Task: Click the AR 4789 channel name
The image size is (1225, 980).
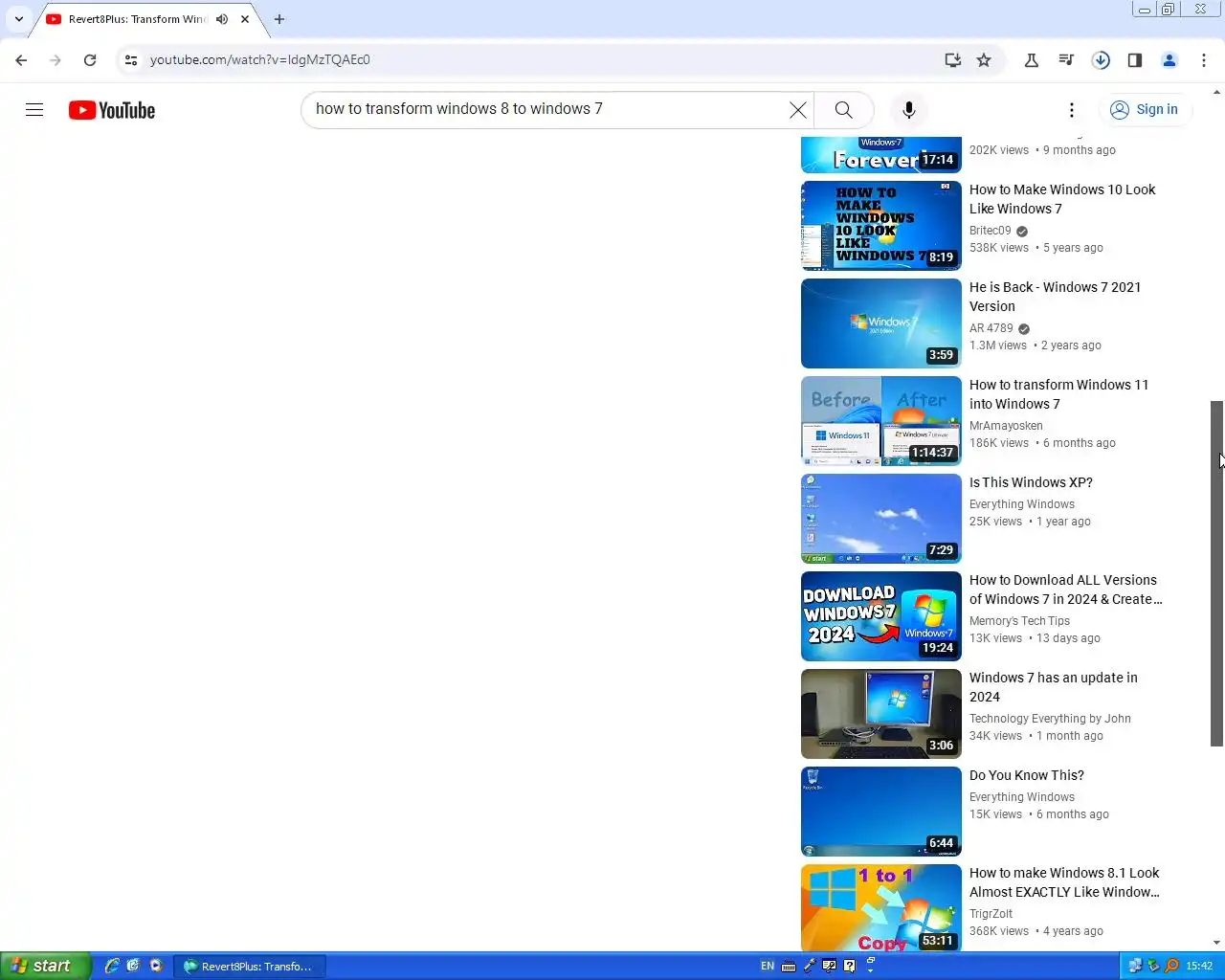Action: [991, 328]
